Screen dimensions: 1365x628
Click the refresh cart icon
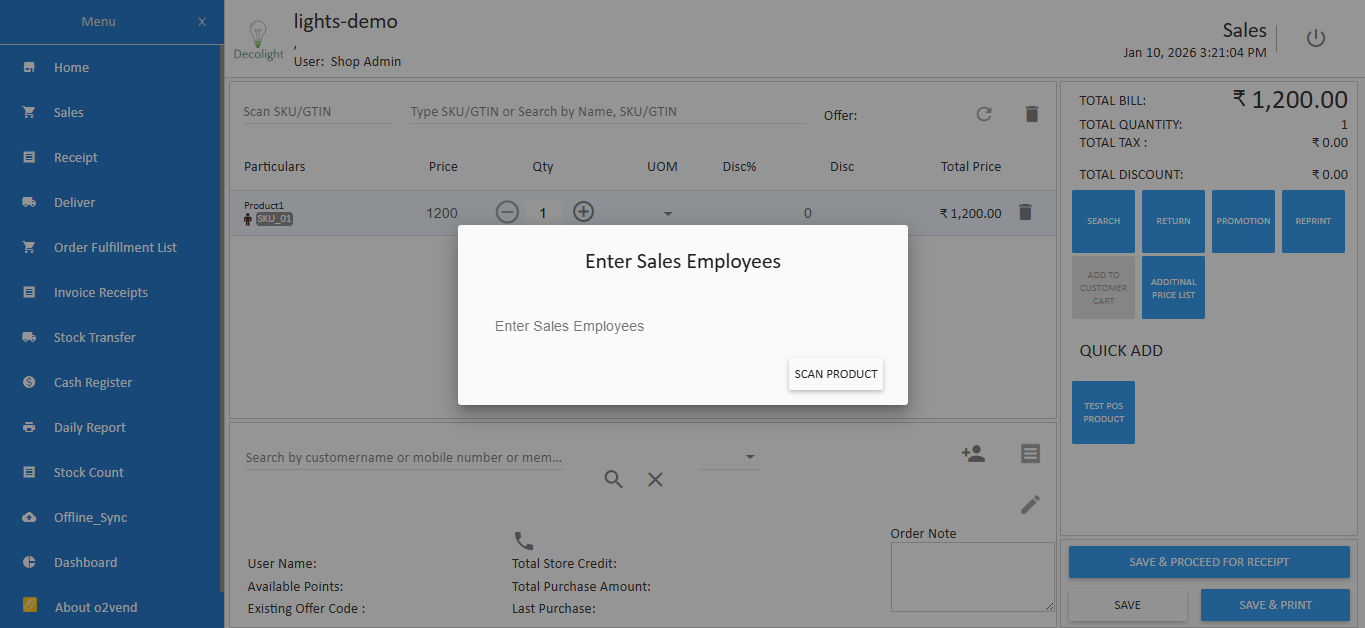coord(984,114)
